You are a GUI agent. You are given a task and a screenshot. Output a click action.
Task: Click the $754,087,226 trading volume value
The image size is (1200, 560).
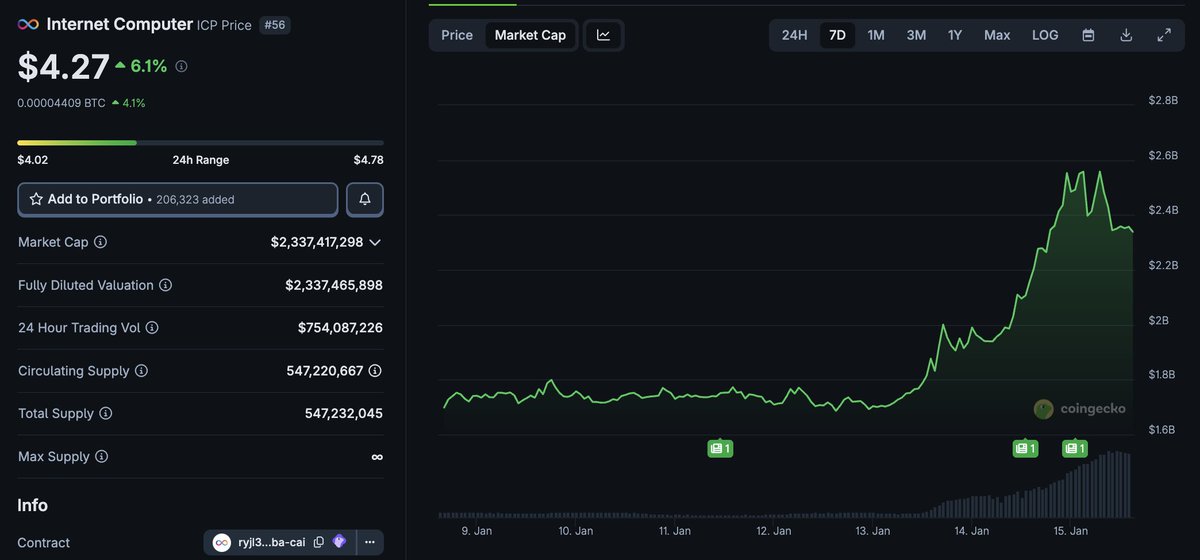(x=340, y=328)
